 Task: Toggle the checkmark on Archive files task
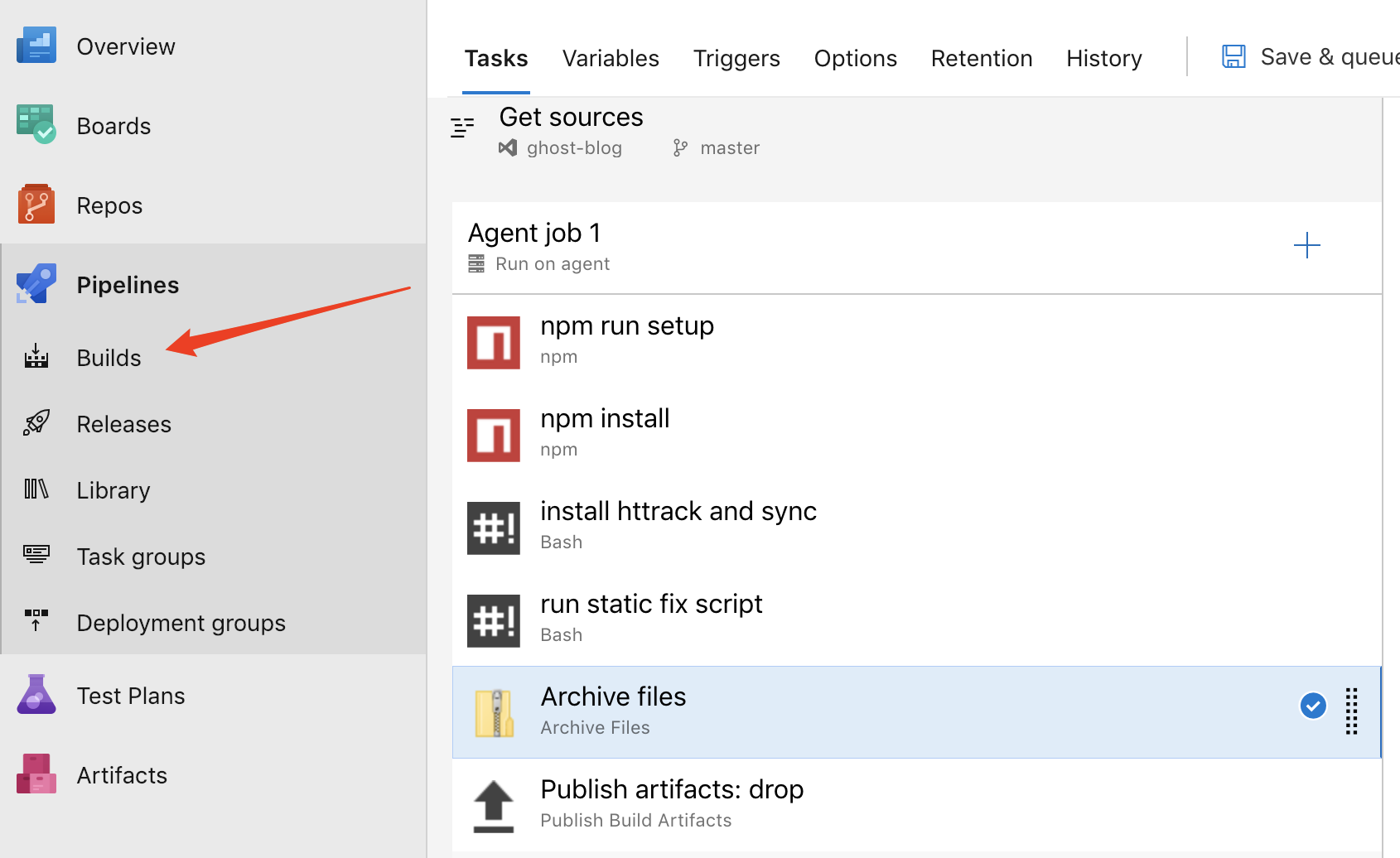click(1314, 706)
